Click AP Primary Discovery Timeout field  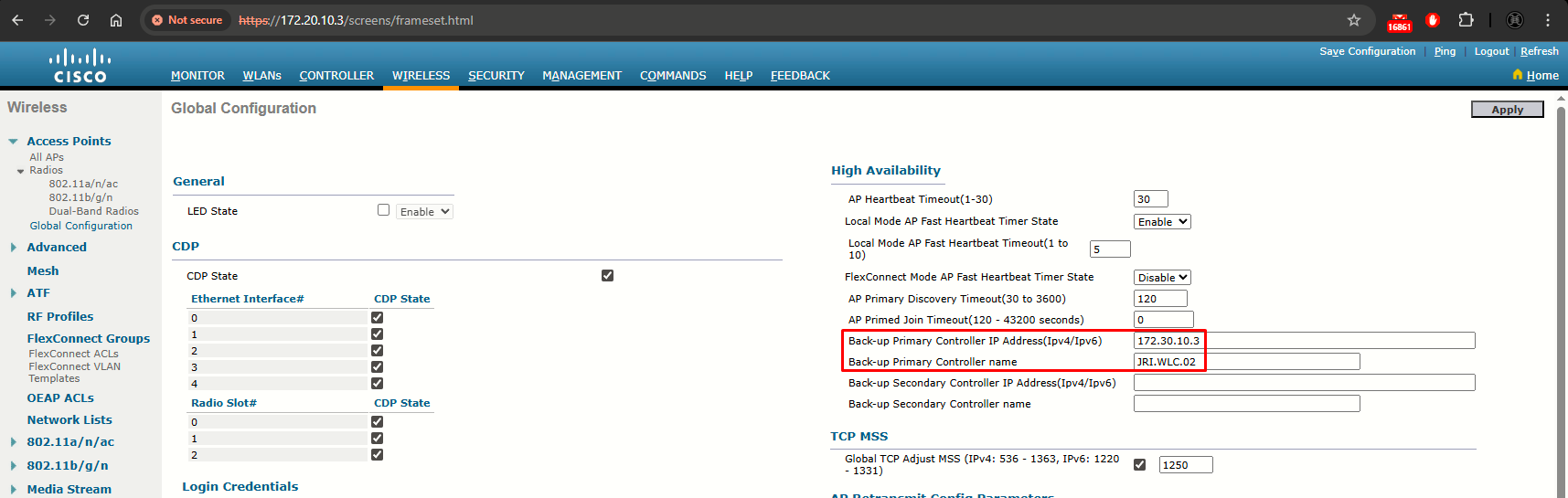(1160, 299)
